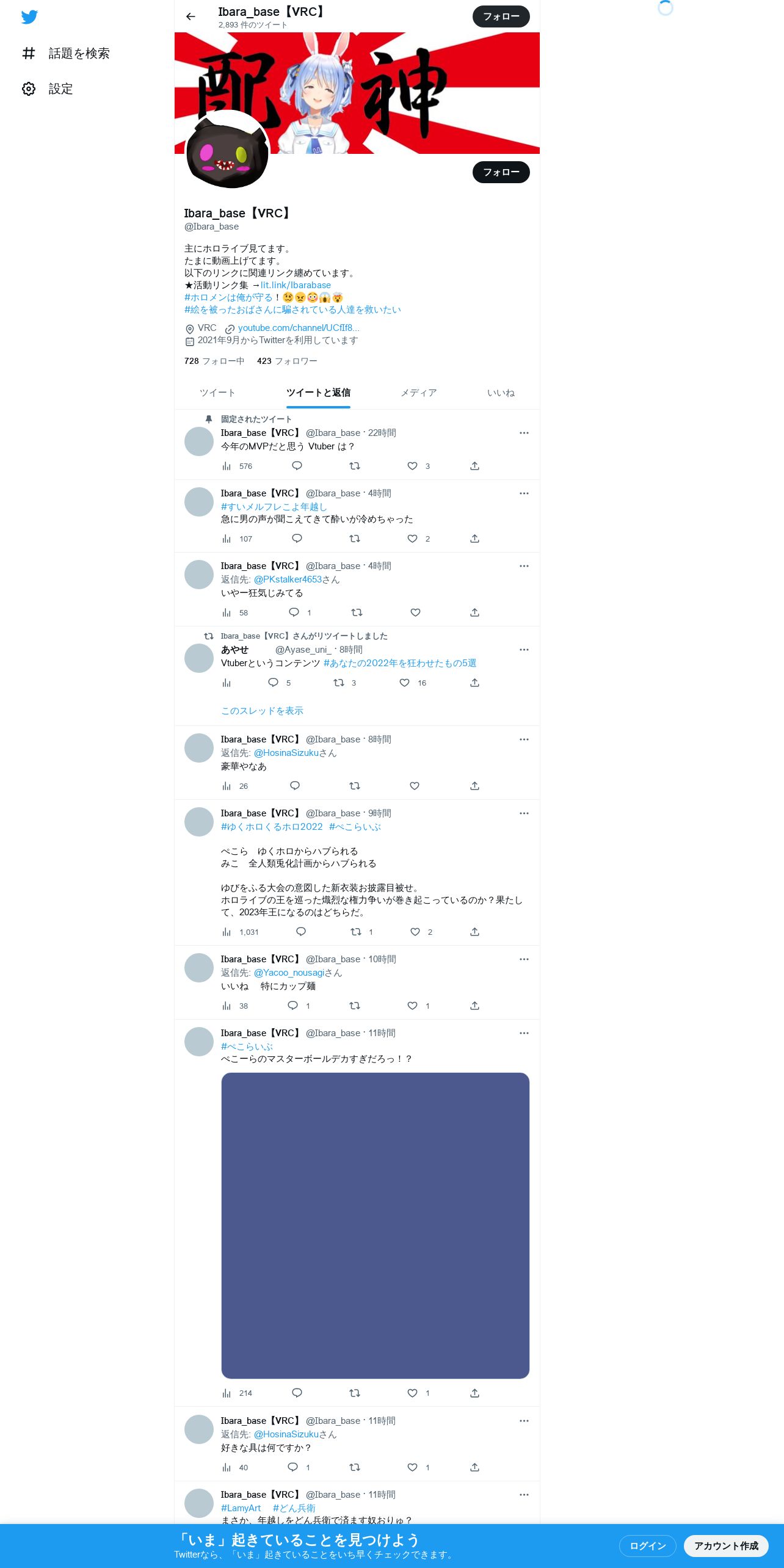
Task: Like the 豪華やなあ reply tweet
Action: [415, 786]
